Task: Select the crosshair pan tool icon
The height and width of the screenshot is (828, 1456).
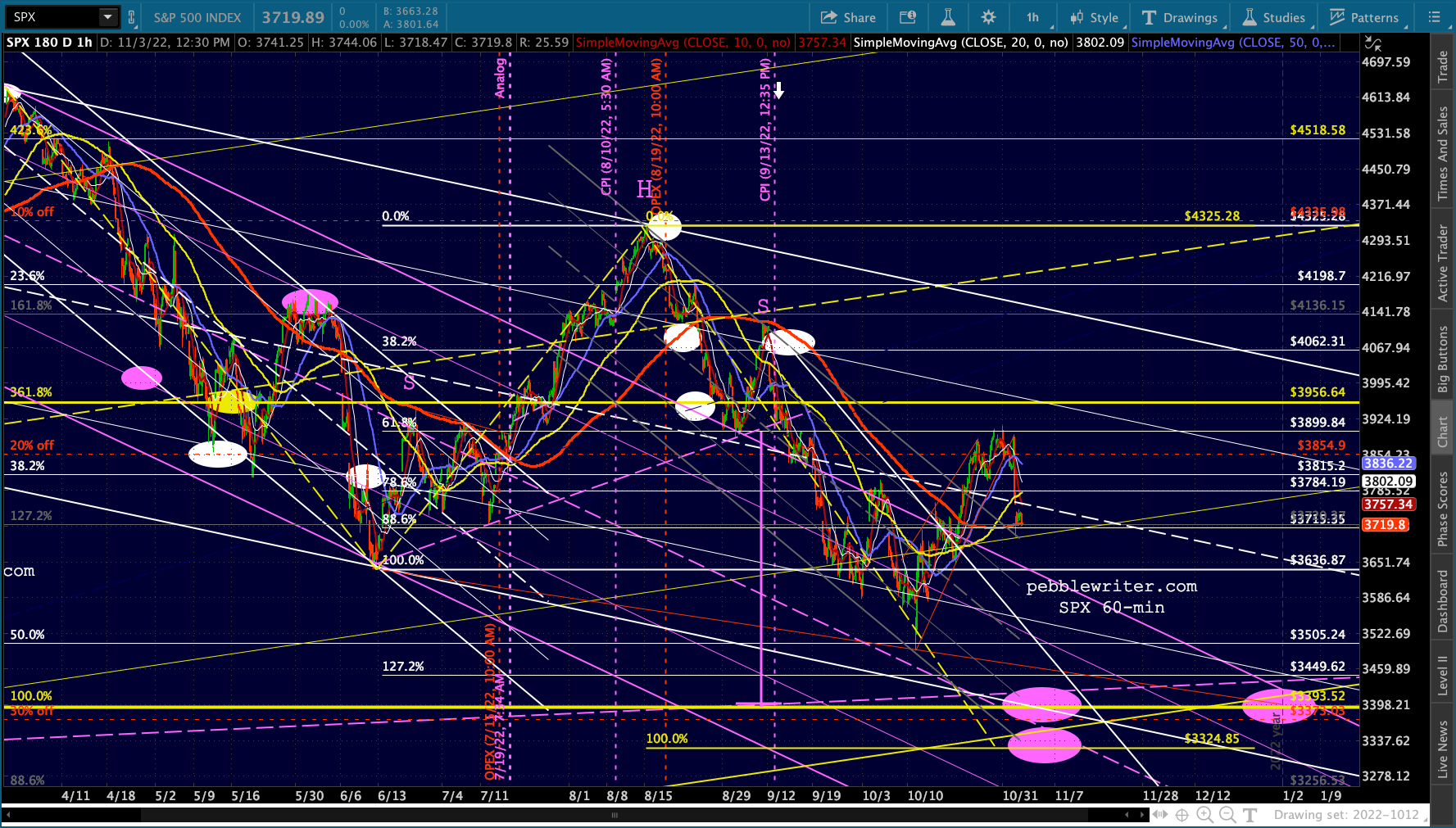Action: point(1182,814)
